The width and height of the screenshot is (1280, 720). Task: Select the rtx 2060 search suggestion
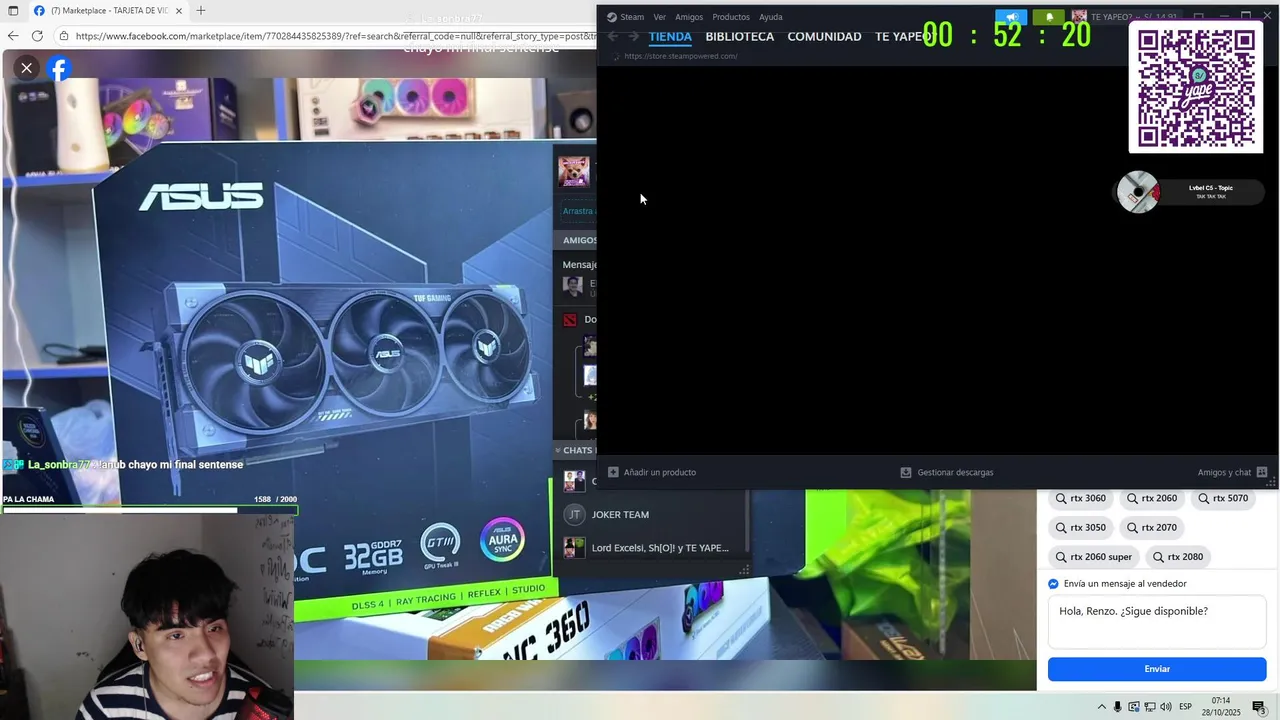point(1152,498)
